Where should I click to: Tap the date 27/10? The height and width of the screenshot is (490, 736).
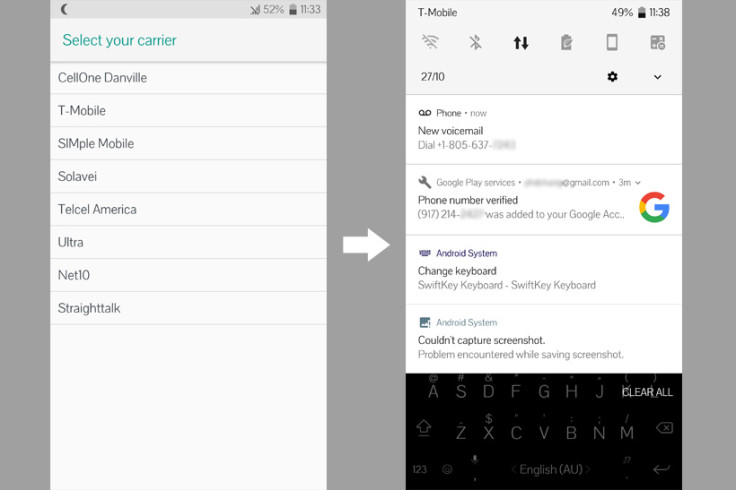pos(432,77)
